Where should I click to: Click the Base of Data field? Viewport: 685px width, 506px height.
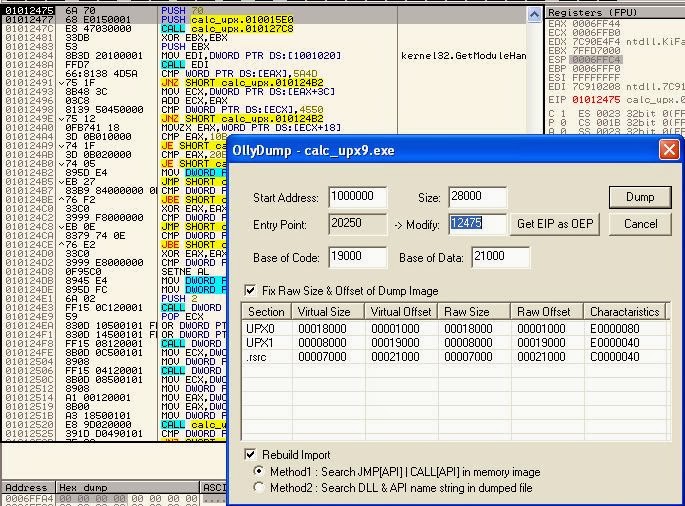pyautogui.click(x=501, y=256)
